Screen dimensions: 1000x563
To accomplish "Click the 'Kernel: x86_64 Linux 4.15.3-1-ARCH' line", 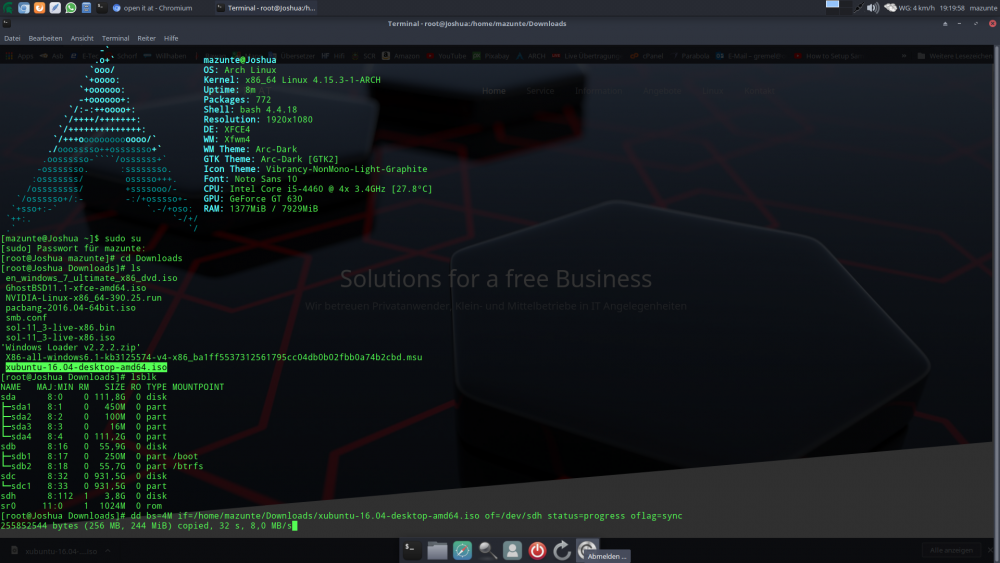I will [292, 80].
